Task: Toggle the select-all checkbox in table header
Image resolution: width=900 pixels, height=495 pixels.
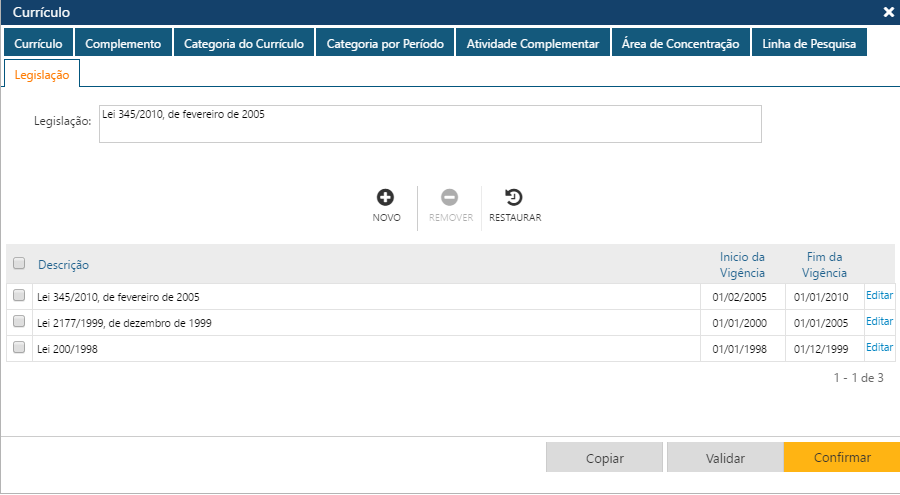Action: [19, 264]
